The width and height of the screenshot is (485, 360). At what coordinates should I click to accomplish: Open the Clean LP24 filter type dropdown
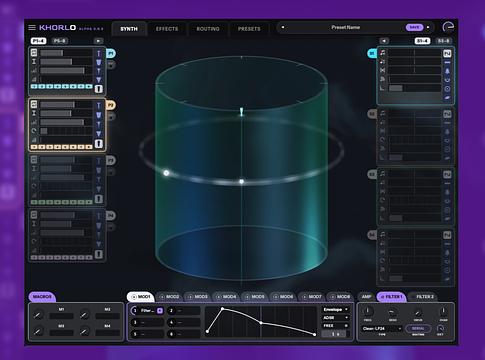click(382, 329)
